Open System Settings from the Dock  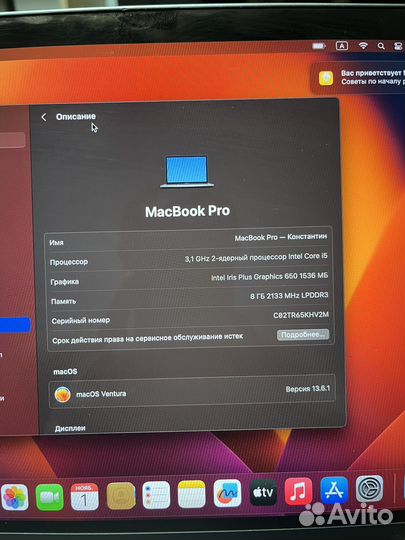coord(370,489)
